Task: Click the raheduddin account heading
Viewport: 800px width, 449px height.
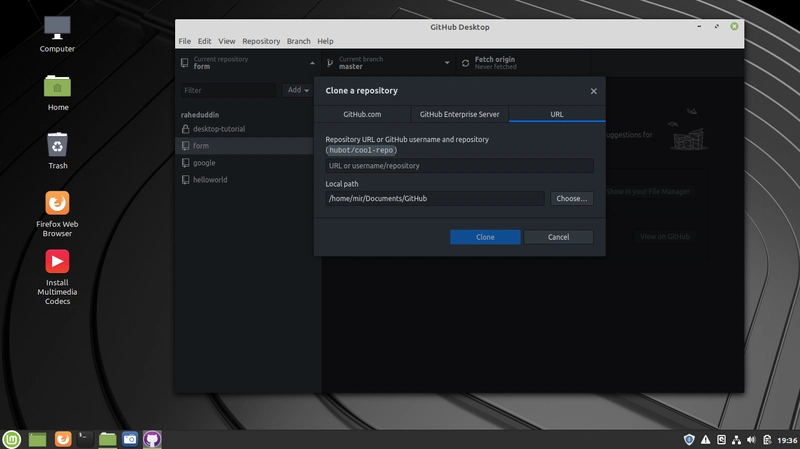Action: point(200,115)
